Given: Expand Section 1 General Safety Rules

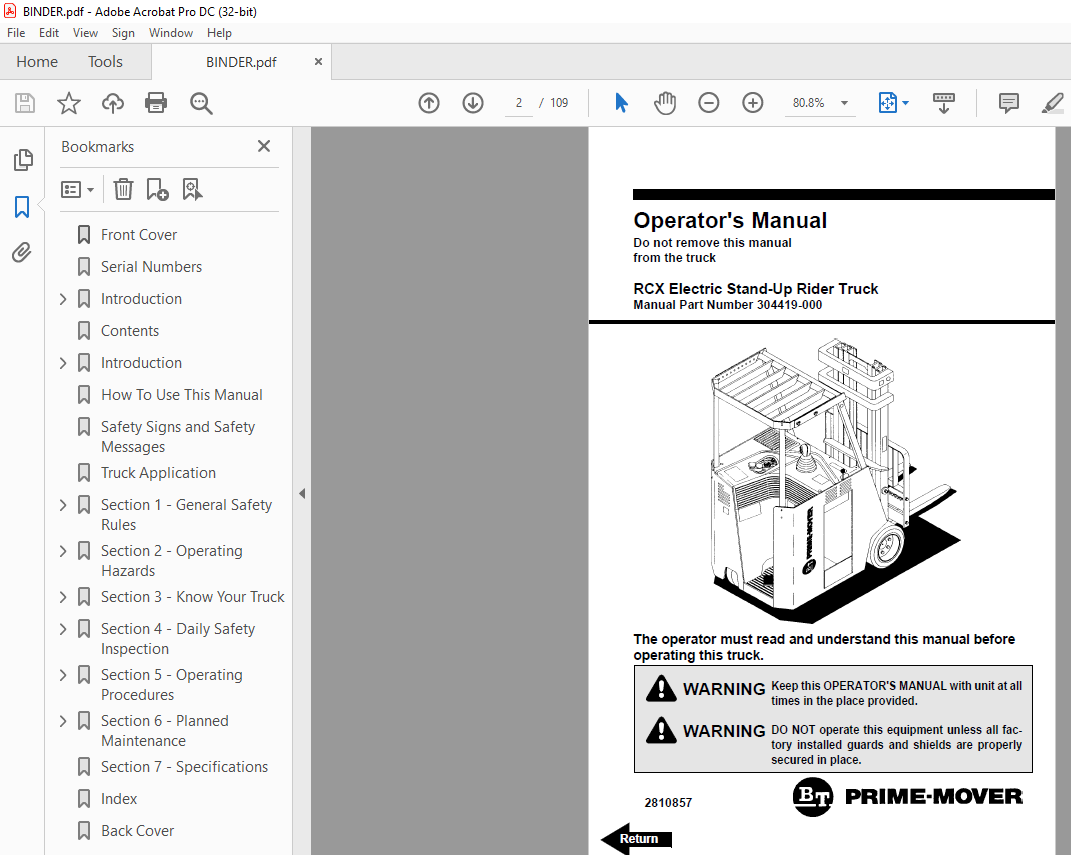Looking at the screenshot, I should point(63,505).
